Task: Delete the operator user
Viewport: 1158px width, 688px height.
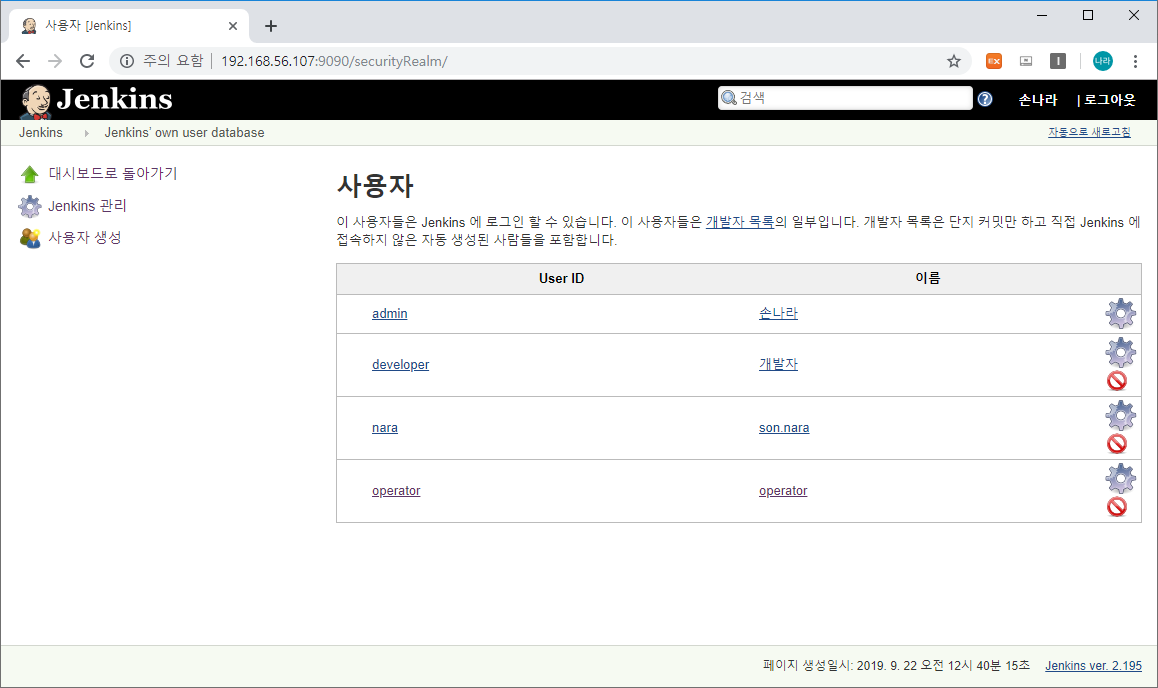Action: [x=1117, y=507]
